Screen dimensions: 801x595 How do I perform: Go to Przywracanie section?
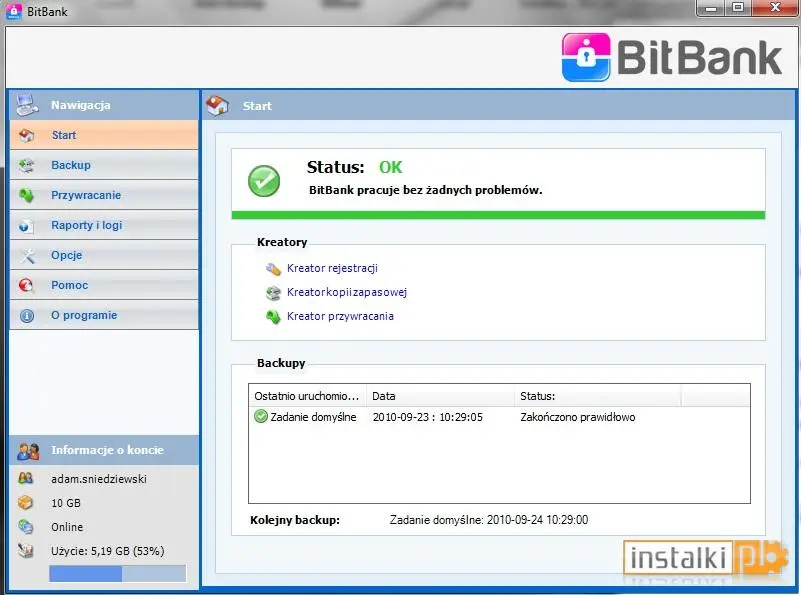click(104, 195)
